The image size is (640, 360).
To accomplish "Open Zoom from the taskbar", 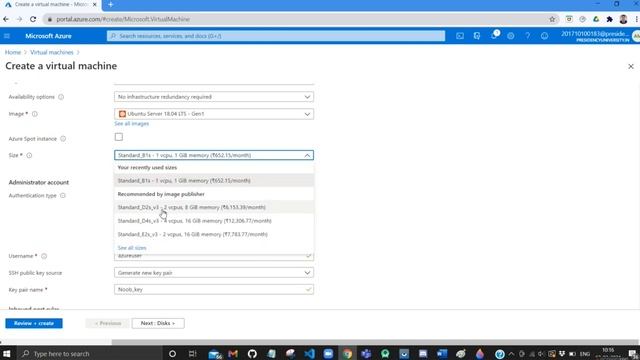I will coord(328,353).
